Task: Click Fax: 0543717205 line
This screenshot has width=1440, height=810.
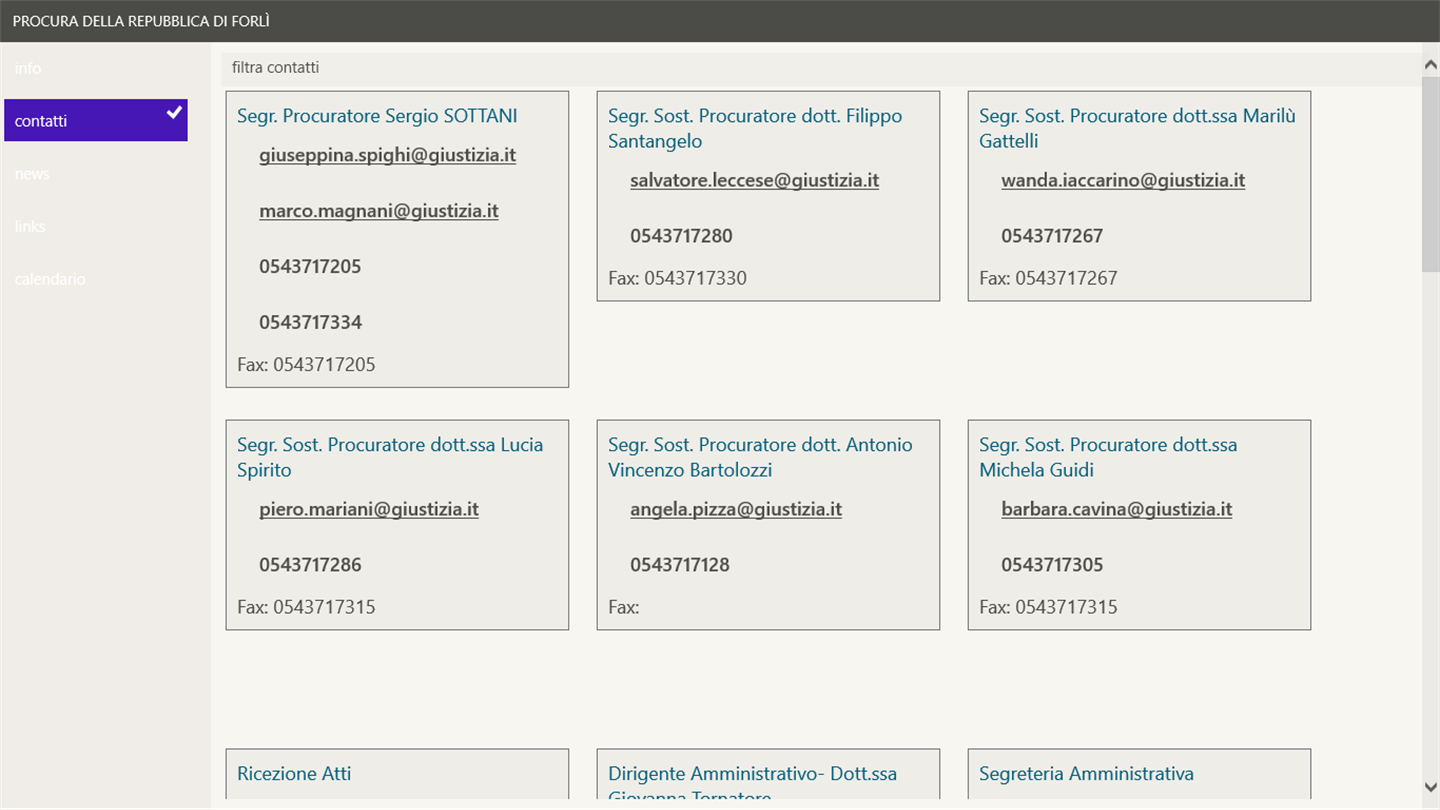Action: [306, 365]
